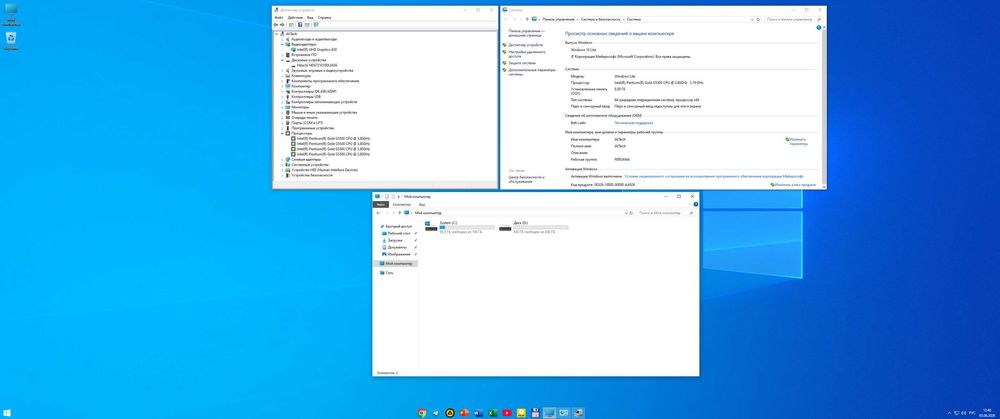The image size is (1000, 419).
Task: Click Изменить ключ продукта link
Action: point(795,184)
